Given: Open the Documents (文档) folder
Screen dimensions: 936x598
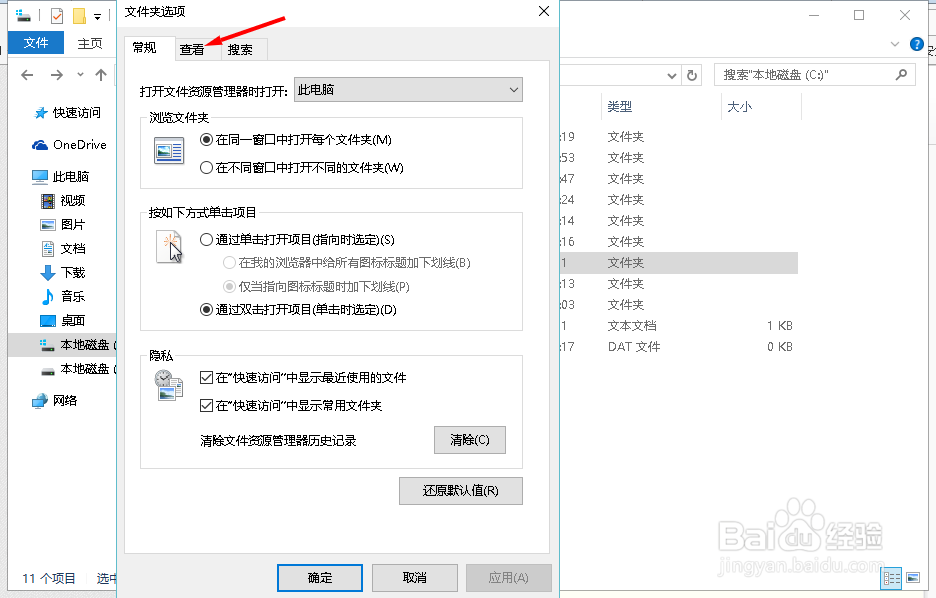Looking at the screenshot, I should [x=63, y=249].
